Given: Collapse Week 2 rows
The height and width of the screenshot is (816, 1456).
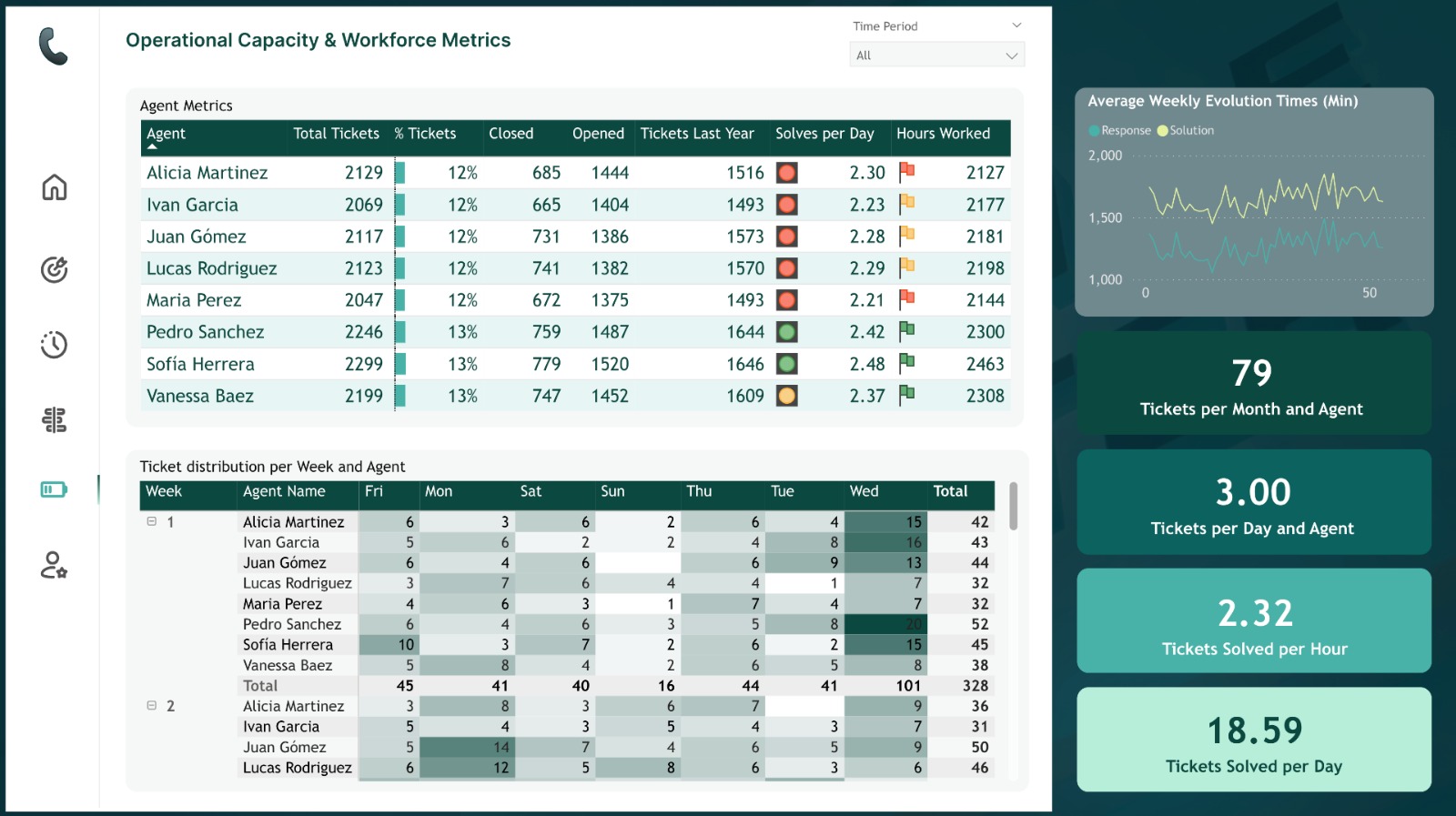Looking at the screenshot, I should (x=152, y=705).
